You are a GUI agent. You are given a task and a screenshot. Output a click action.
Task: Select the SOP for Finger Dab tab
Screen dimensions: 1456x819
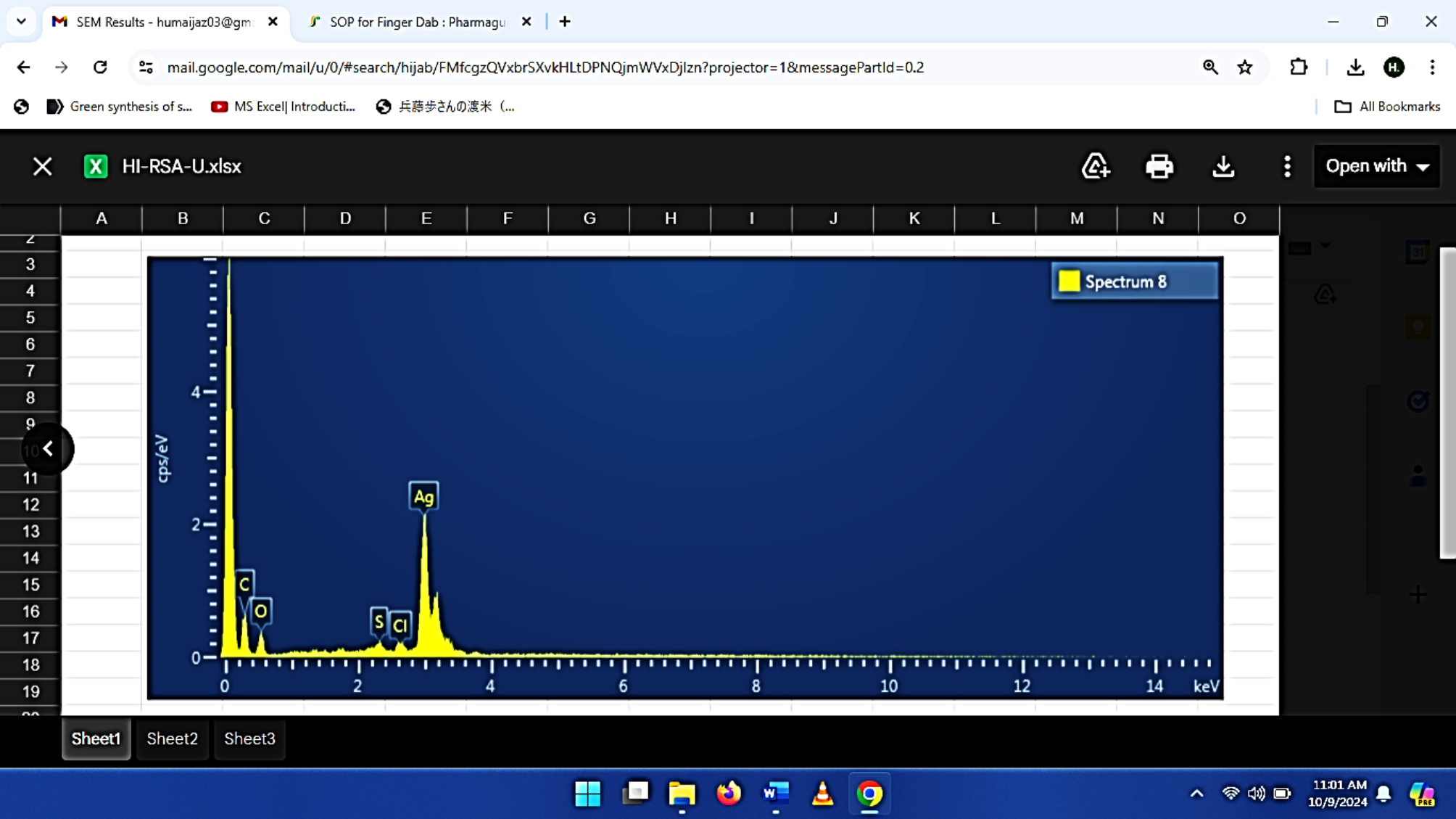tap(417, 22)
